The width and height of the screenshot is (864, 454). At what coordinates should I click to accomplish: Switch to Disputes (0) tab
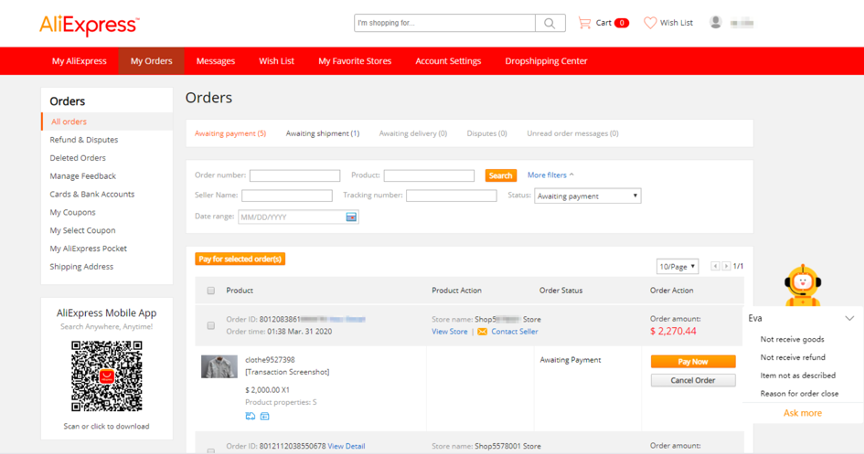487,133
